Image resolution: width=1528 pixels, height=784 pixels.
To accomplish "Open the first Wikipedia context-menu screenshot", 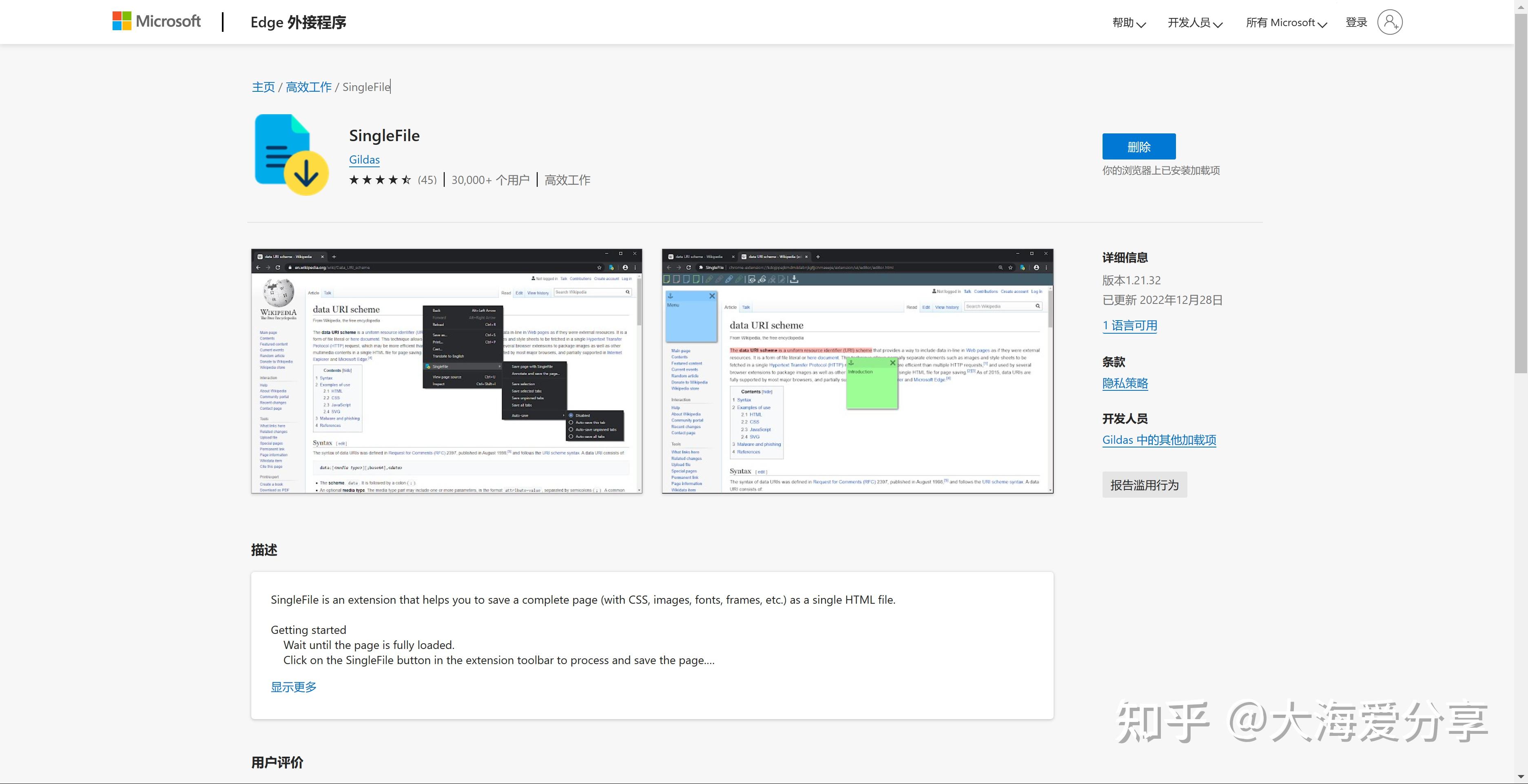I will coord(446,371).
